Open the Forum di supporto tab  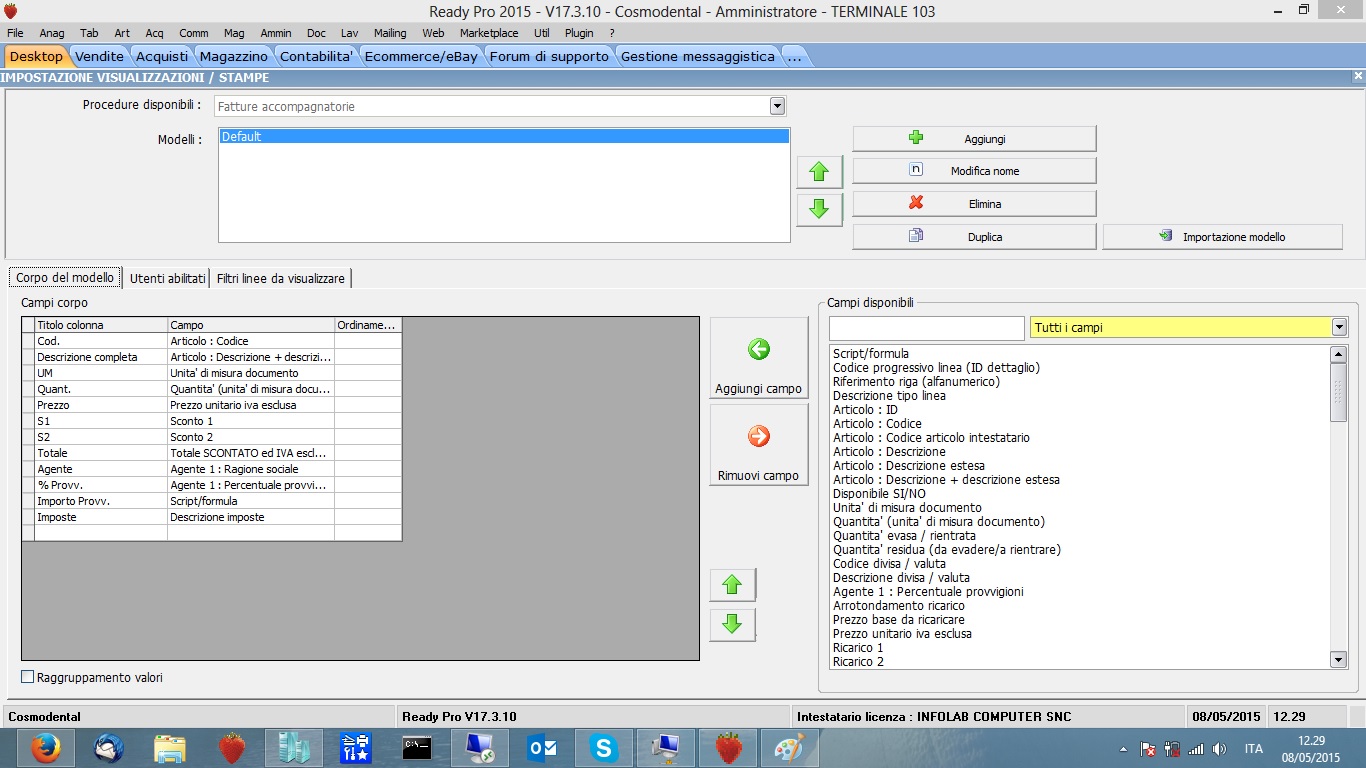click(x=549, y=56)
